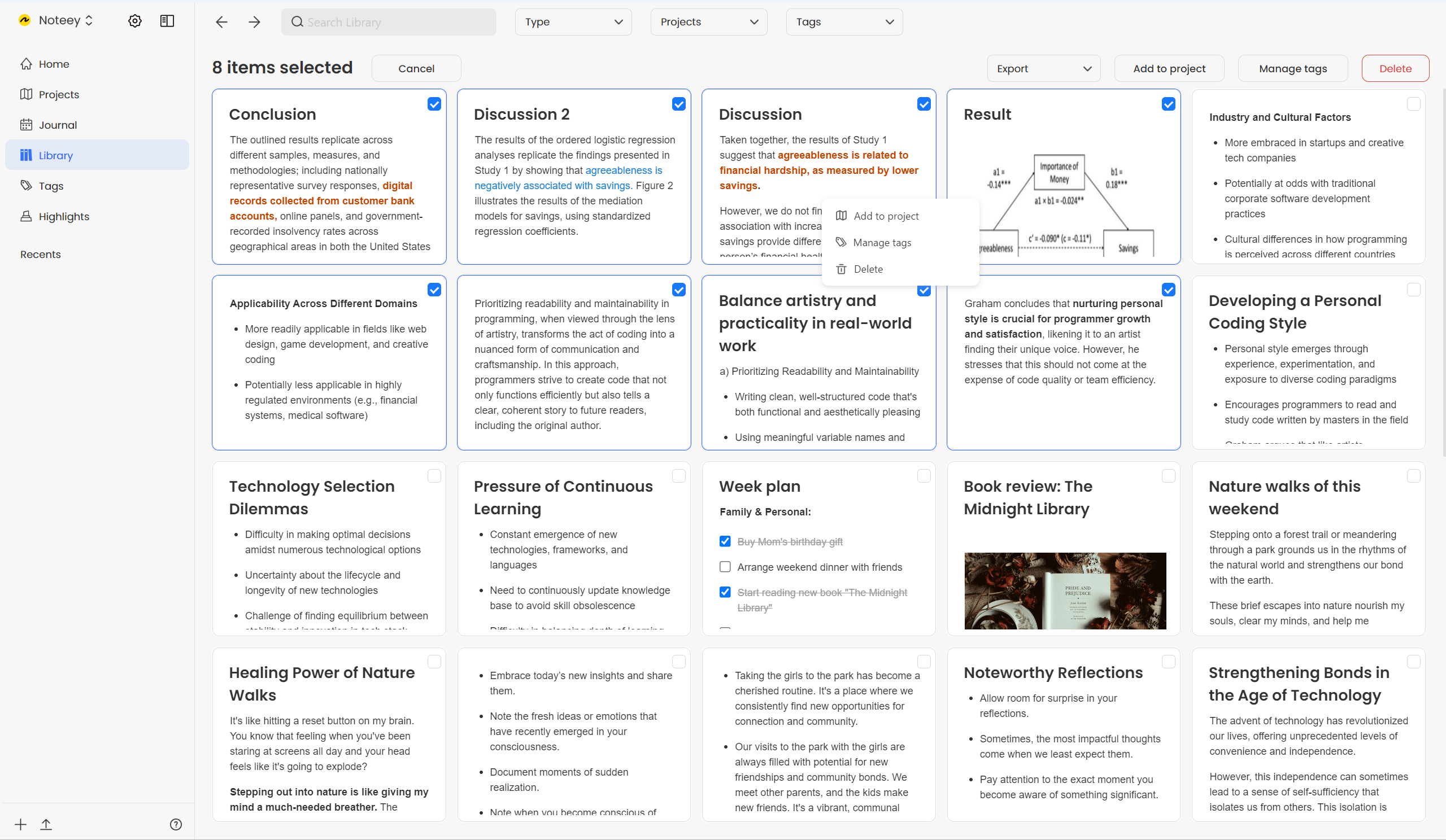Viewport: 1446px width, 840px height.
Task: Click the red Delete button
Action: (1395, 68)
